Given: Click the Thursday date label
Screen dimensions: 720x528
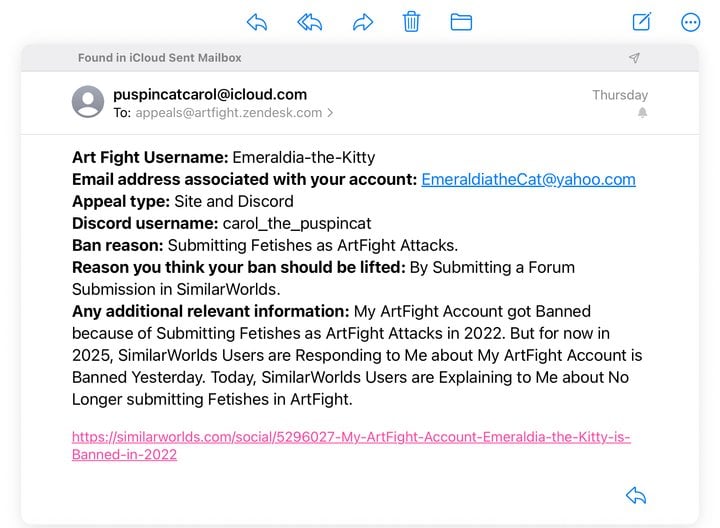Looking at the screenshot, I should 620,95.
